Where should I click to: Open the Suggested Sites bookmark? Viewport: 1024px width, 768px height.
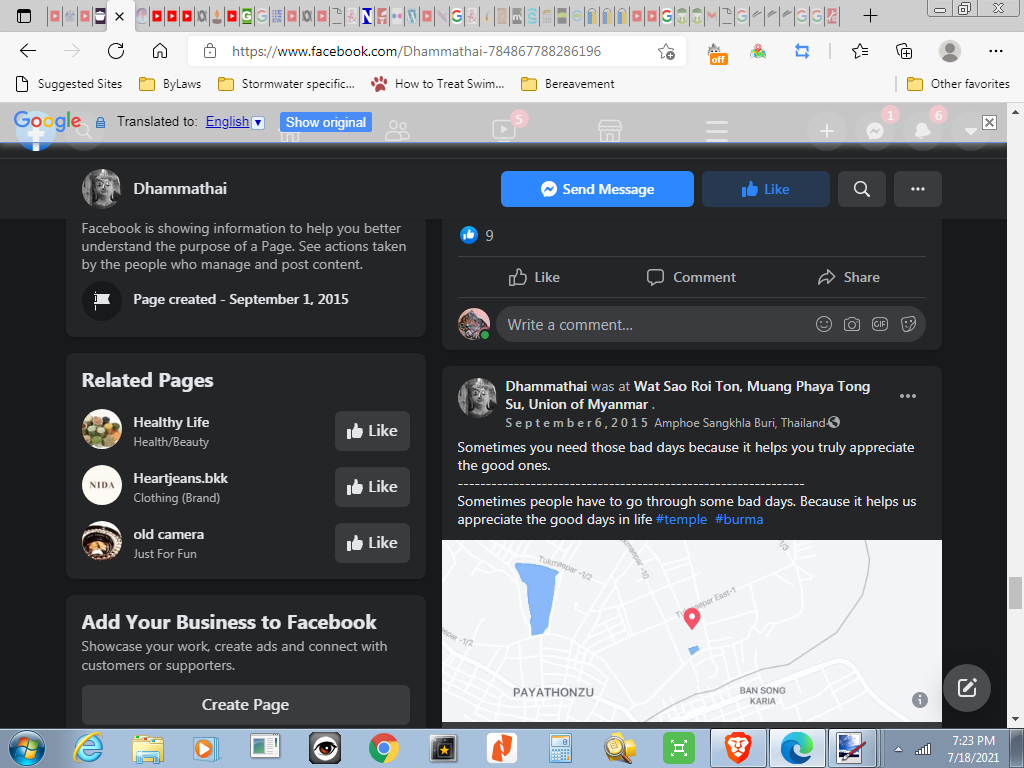point(69,84)
